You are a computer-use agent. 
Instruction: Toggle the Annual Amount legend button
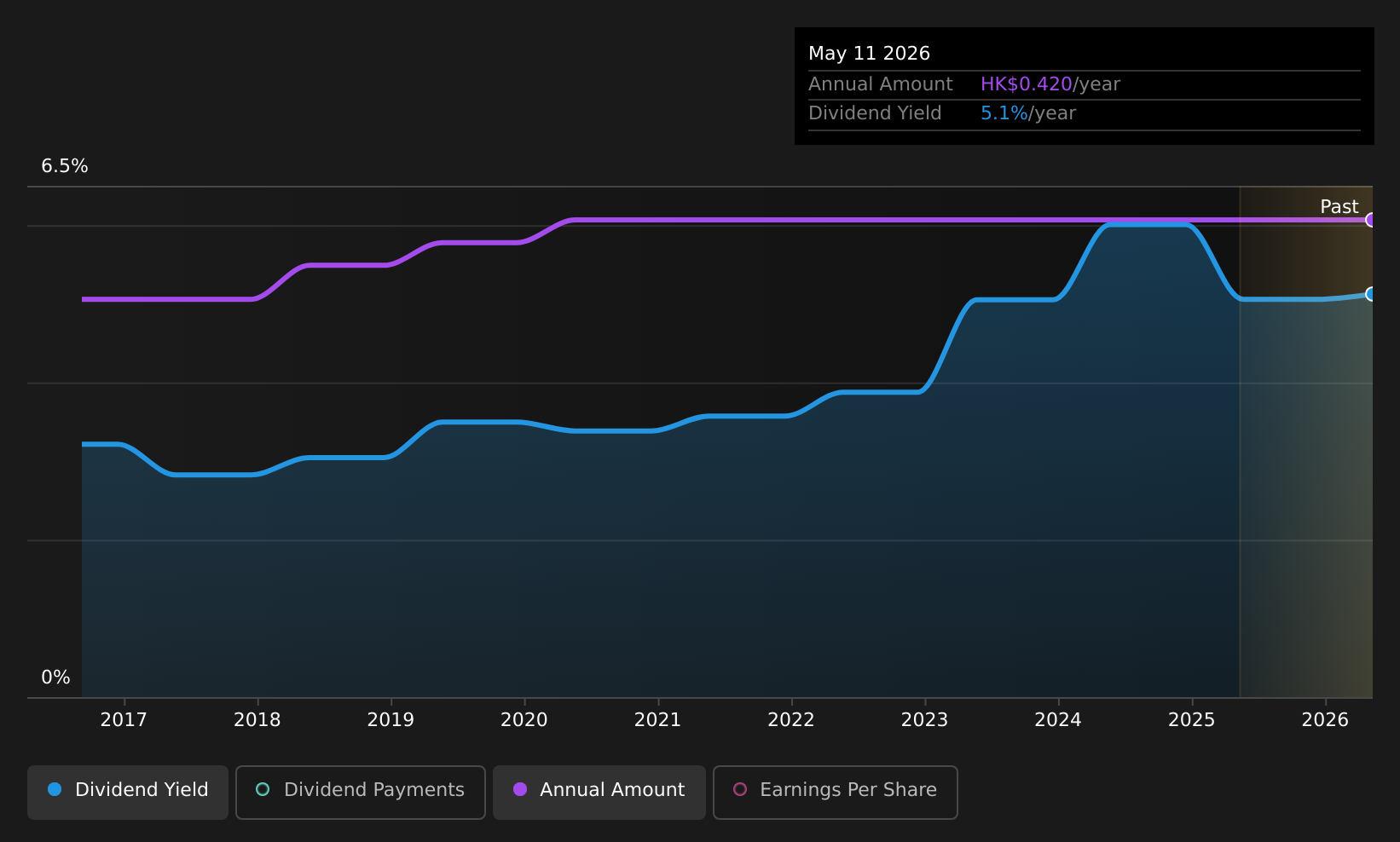599,793
